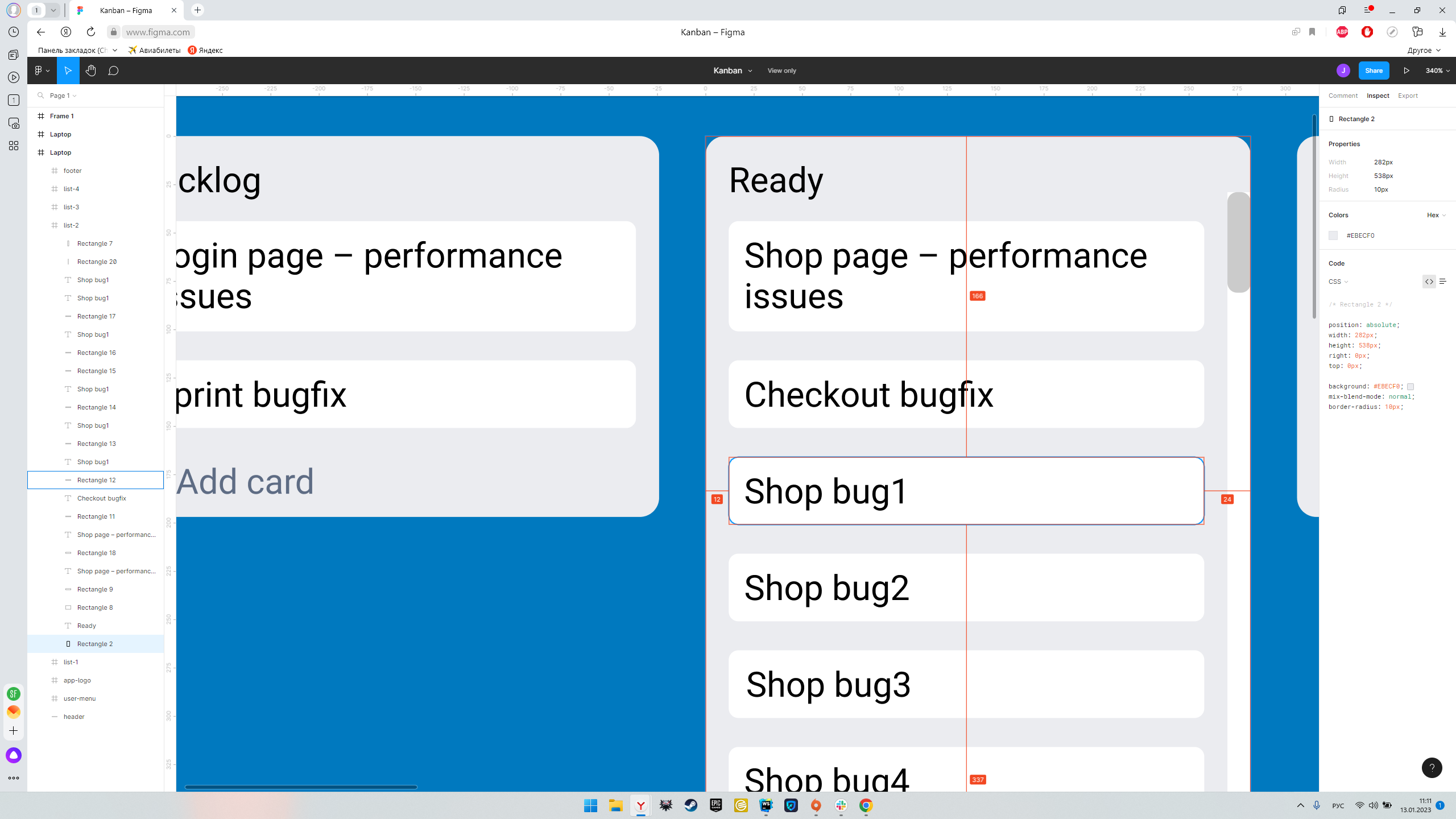Open the Present play button
Image resolution: width=1456 pixels, height=819 pixels.
(x=1407, y=71)
